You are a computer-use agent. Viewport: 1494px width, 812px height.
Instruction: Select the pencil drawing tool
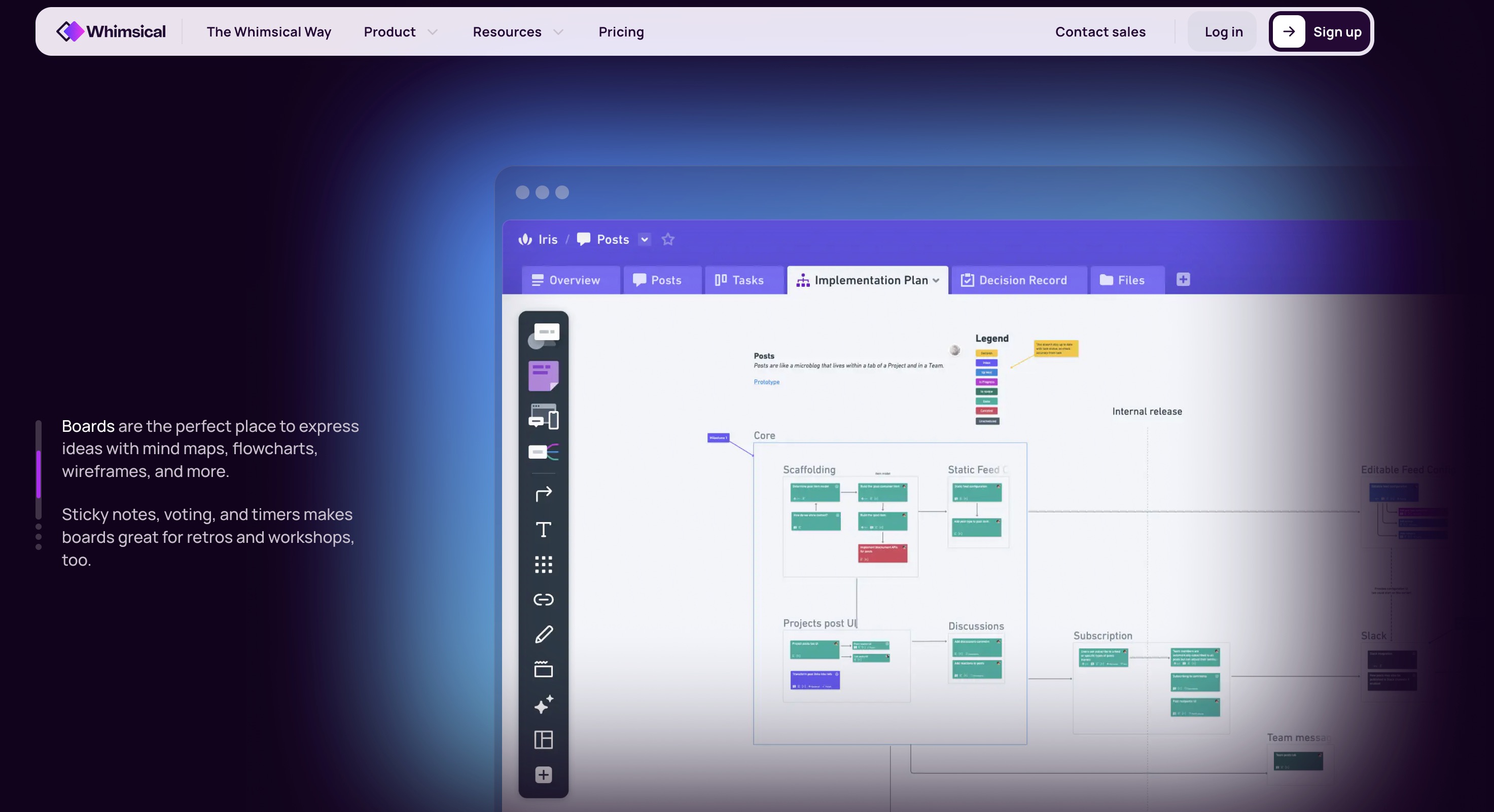[x=544, y=635]
